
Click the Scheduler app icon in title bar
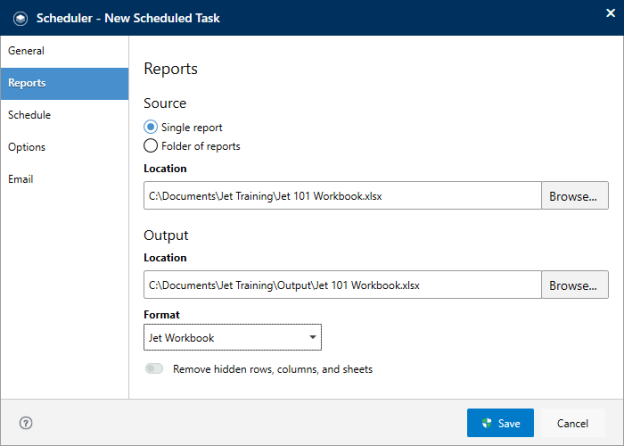20,18
